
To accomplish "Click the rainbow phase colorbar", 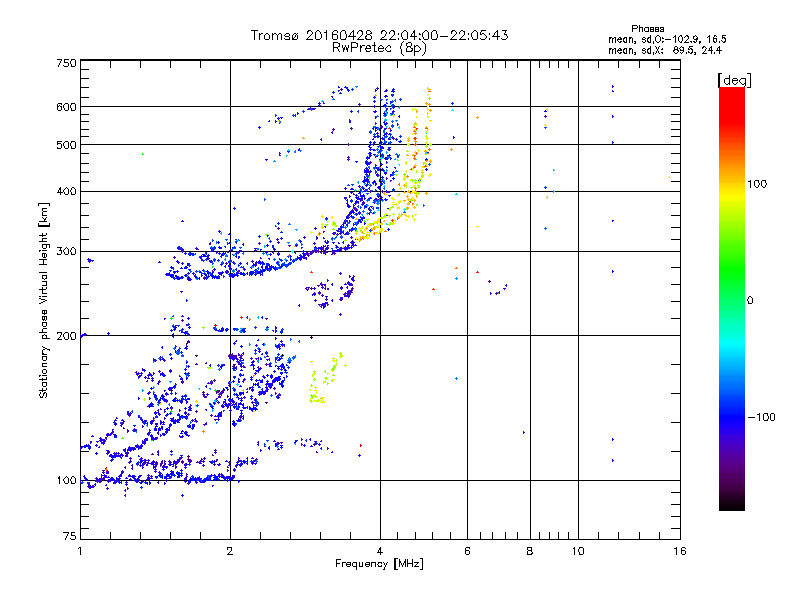I will coord(732,299).
